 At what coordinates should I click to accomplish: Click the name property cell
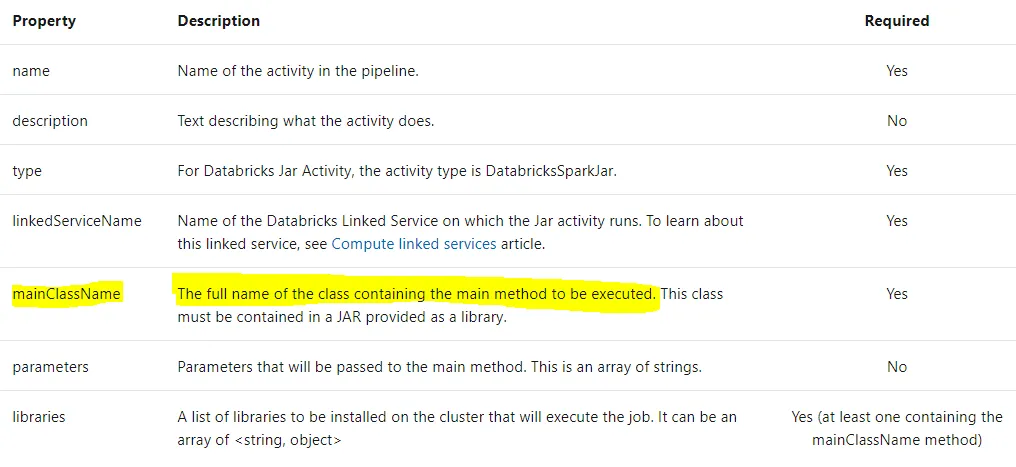tap(30, 71)
